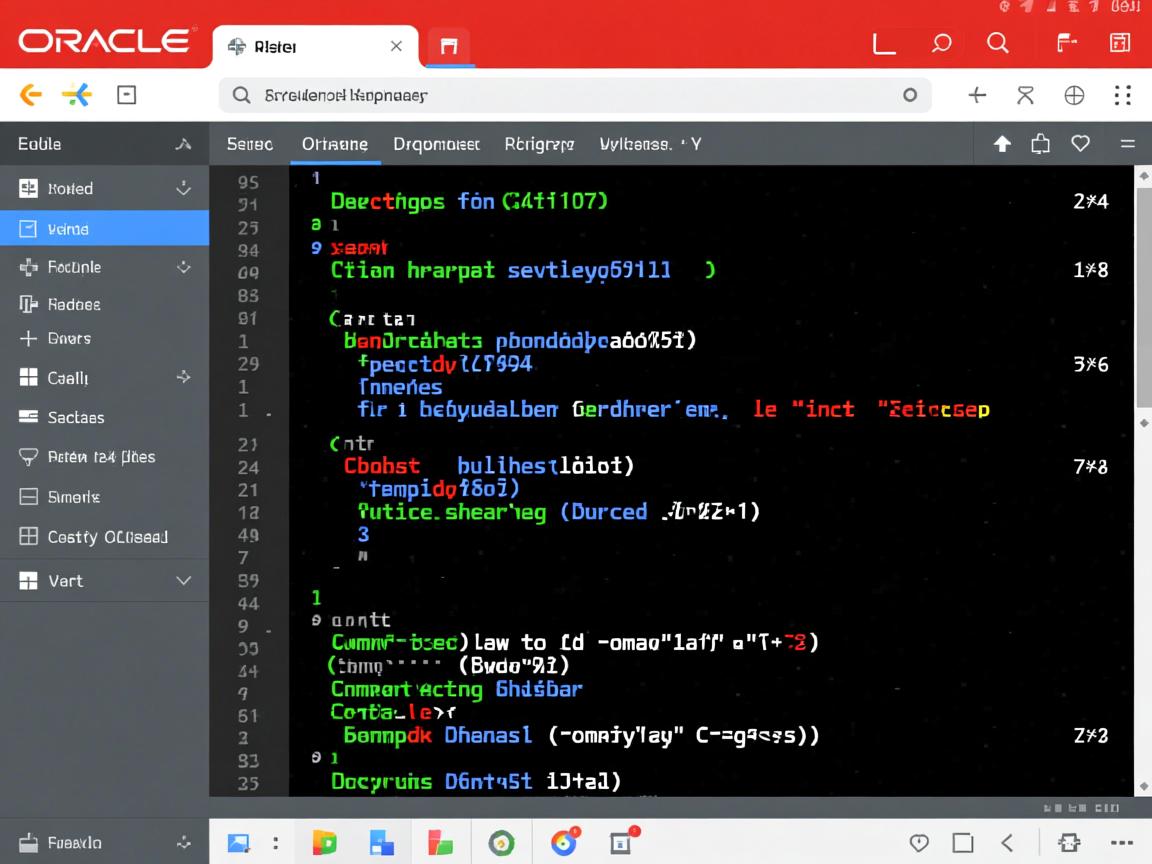Open the Drqomoaet tab

(436, 144)
